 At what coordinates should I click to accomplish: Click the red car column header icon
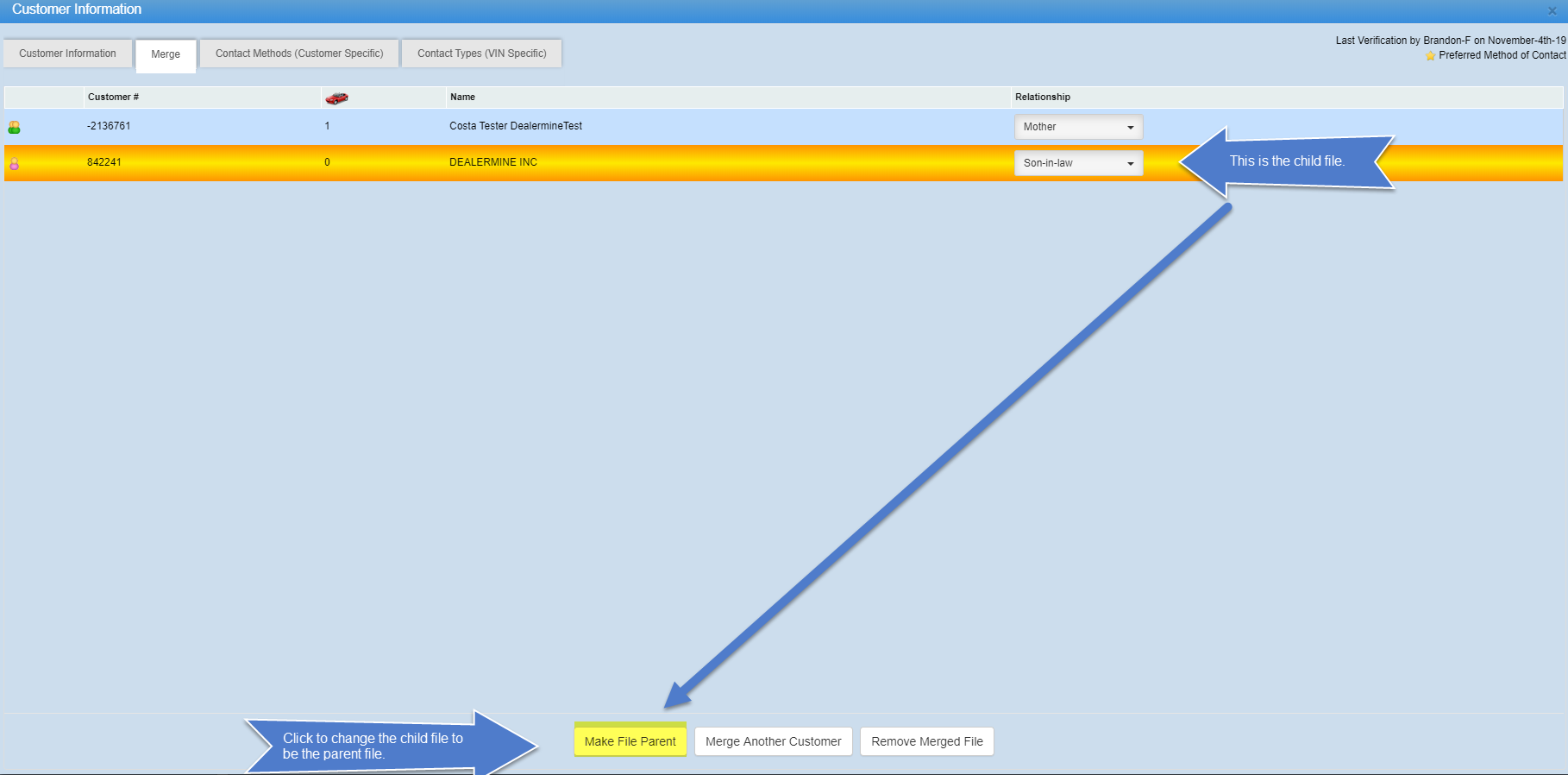click(x=336, y=98)
